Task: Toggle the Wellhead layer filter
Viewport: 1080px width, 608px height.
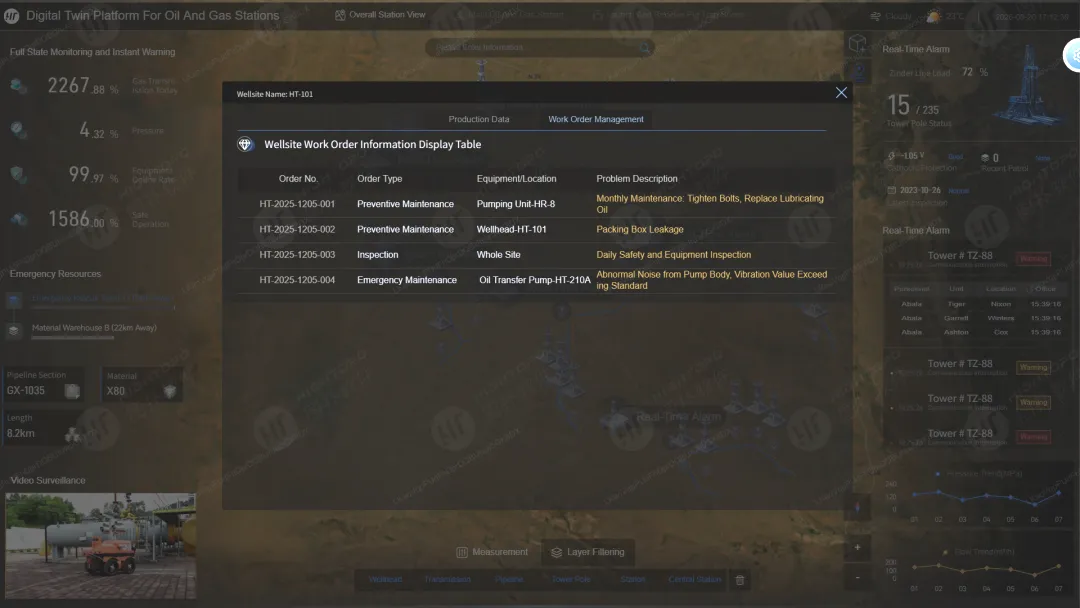Action: (x=385, y=580)
